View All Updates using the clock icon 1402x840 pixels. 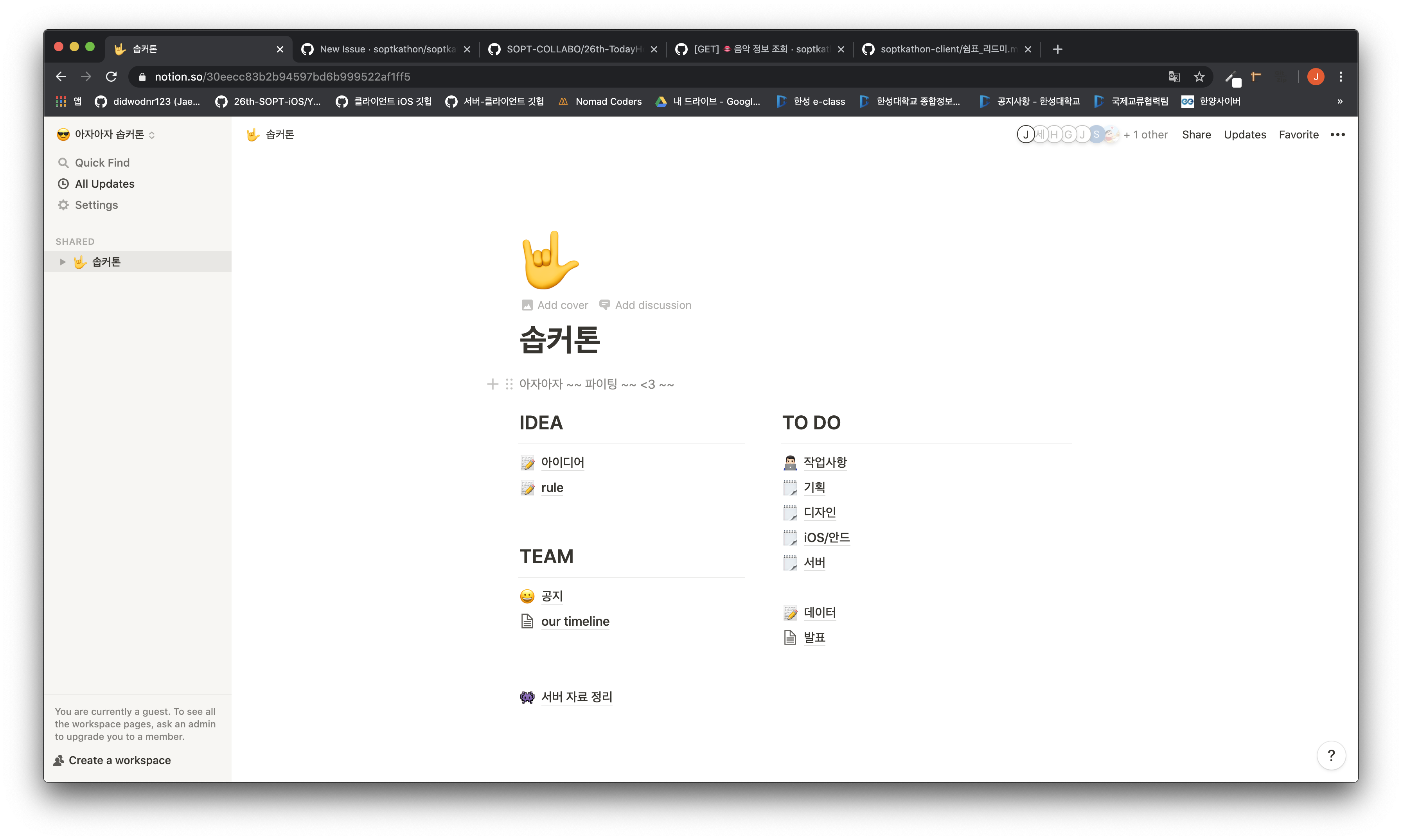tap(104, 183)
